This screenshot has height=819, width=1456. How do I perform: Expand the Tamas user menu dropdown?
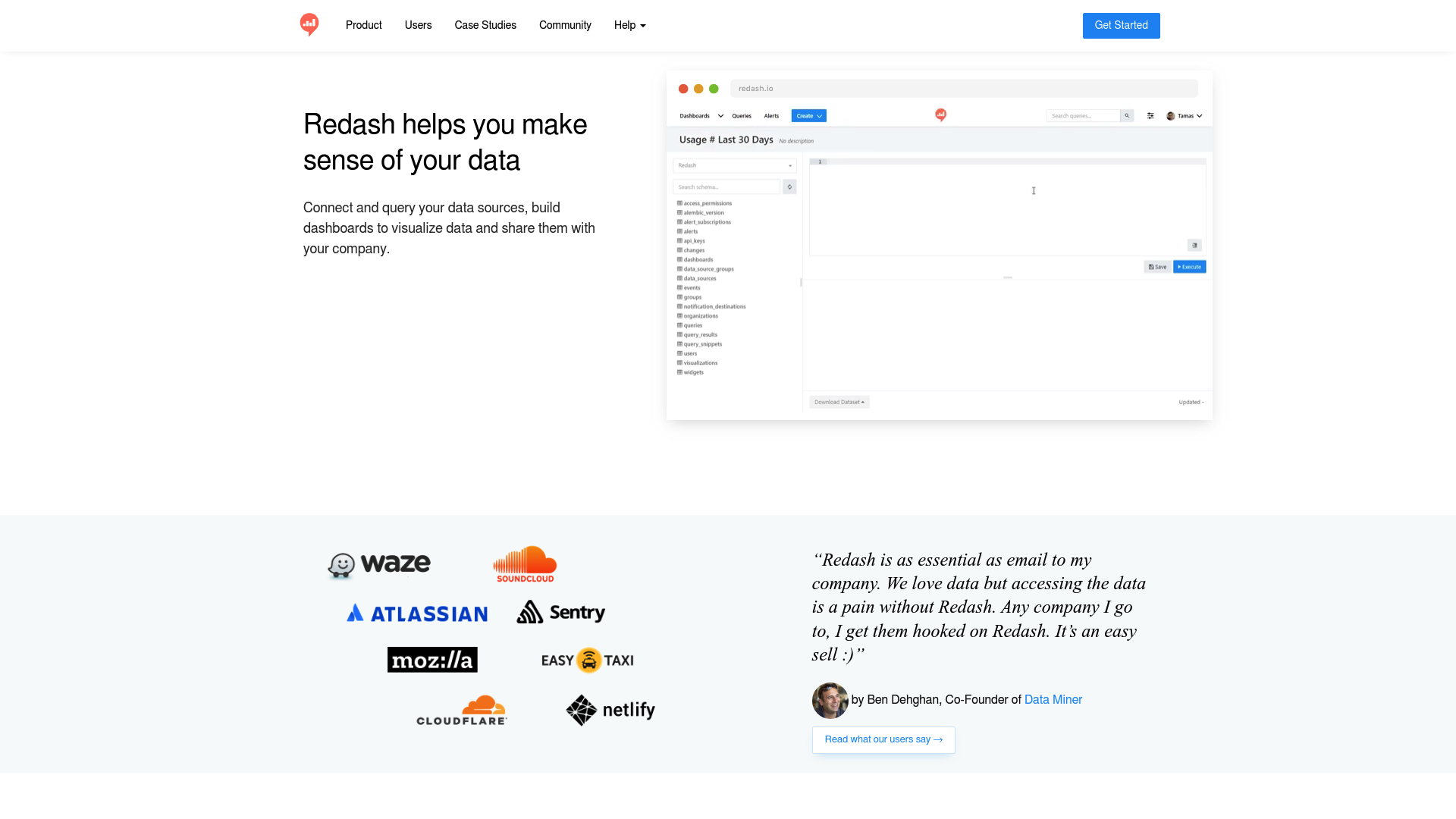click(1185, 115)
